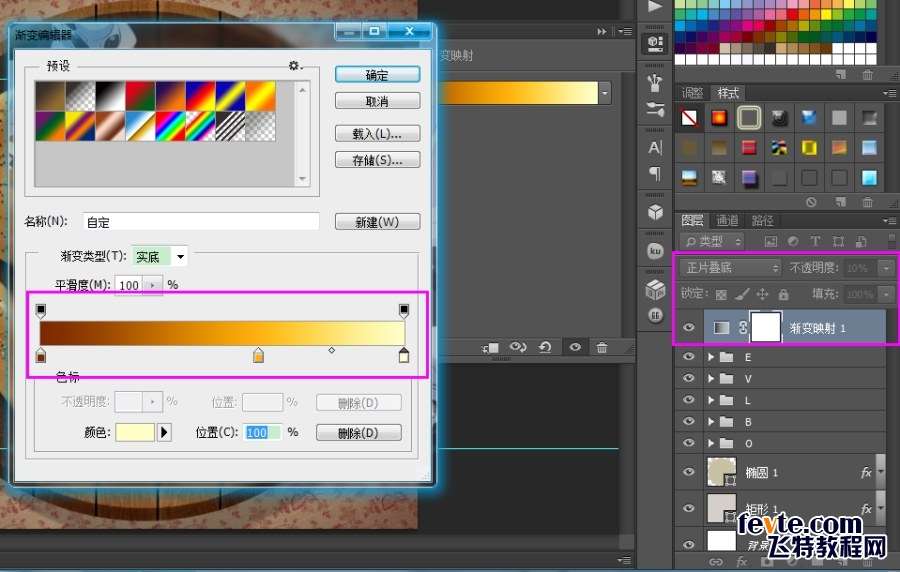Select the orange middle color stop
Image resolution: width=900 pixels, height=572 pixels.
pos(258,355)
